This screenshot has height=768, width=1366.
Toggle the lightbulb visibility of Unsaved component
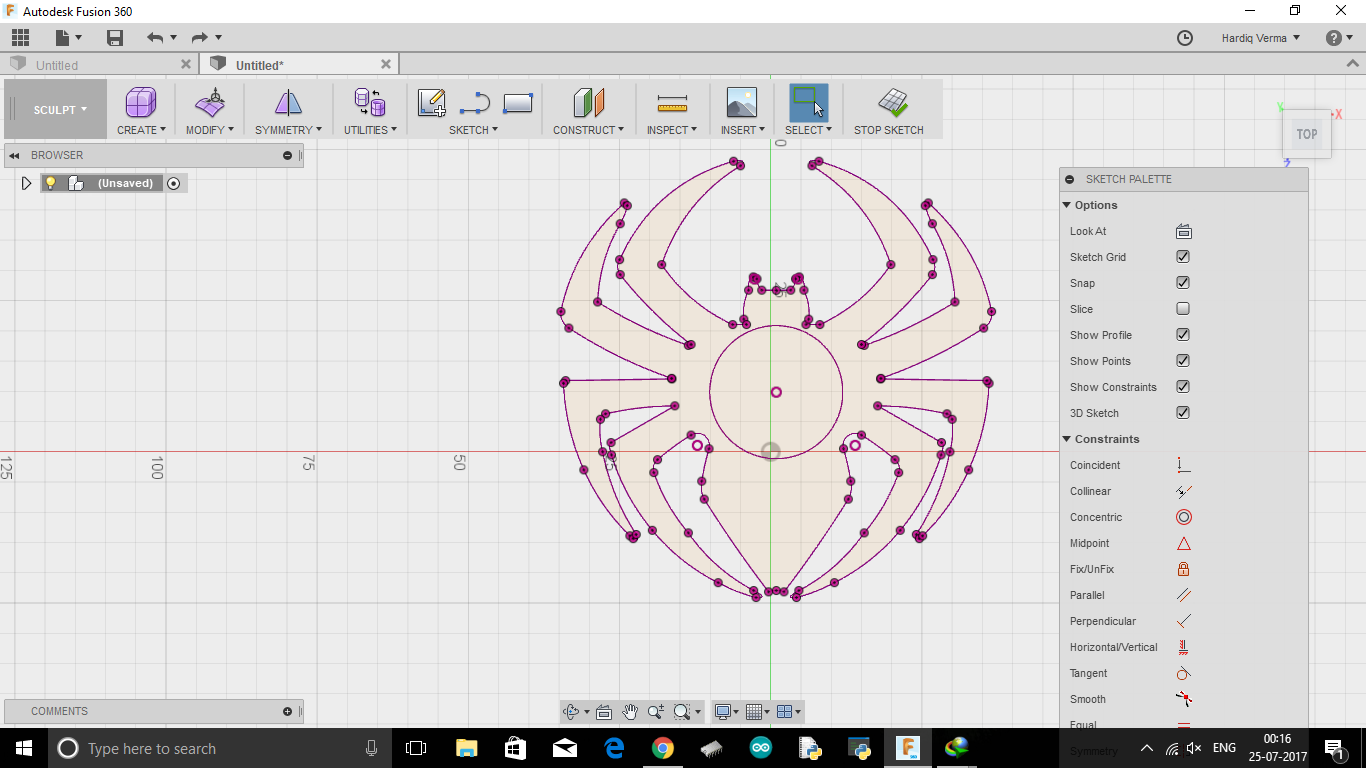(x=51, y=183)
